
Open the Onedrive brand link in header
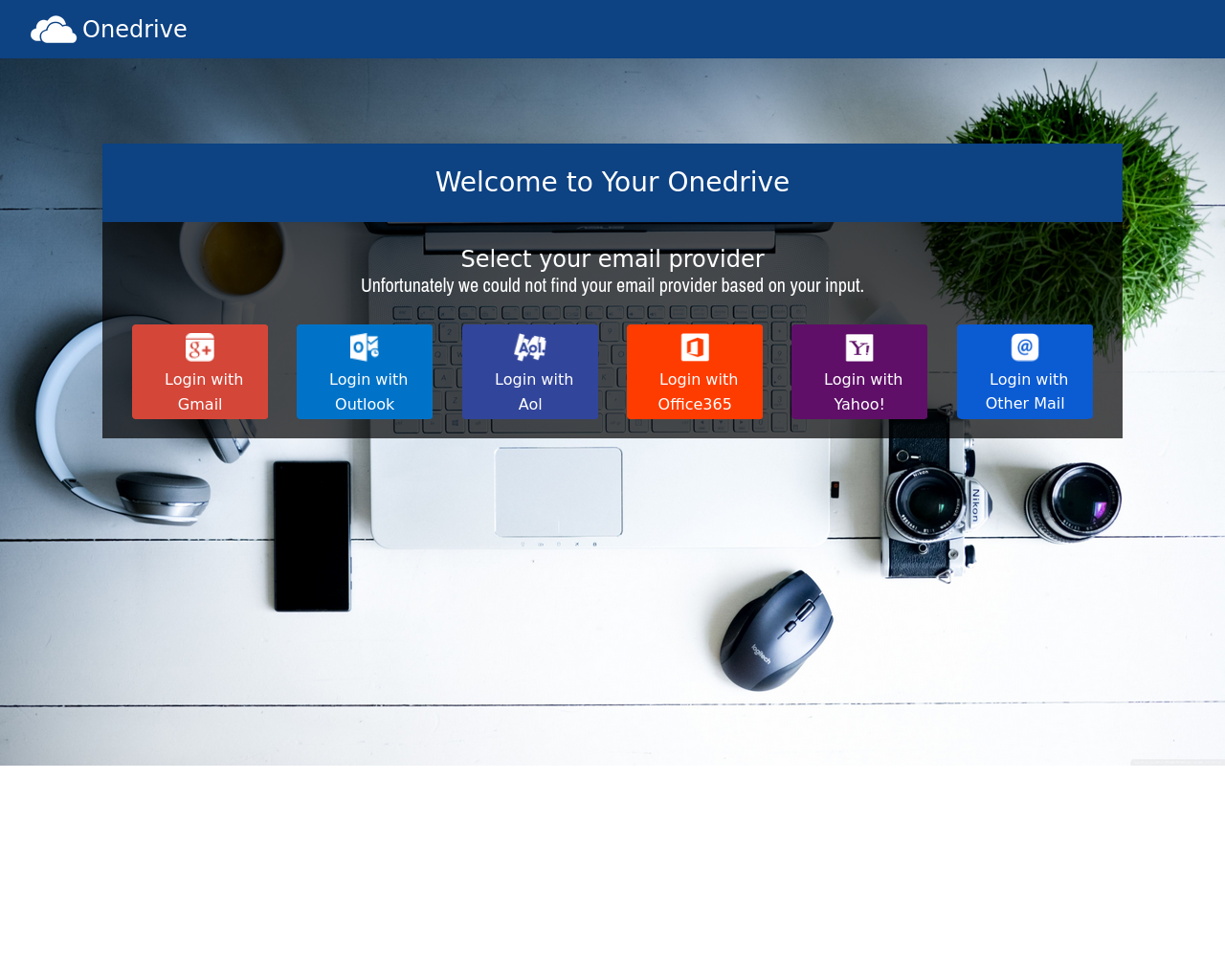(109, 30)
